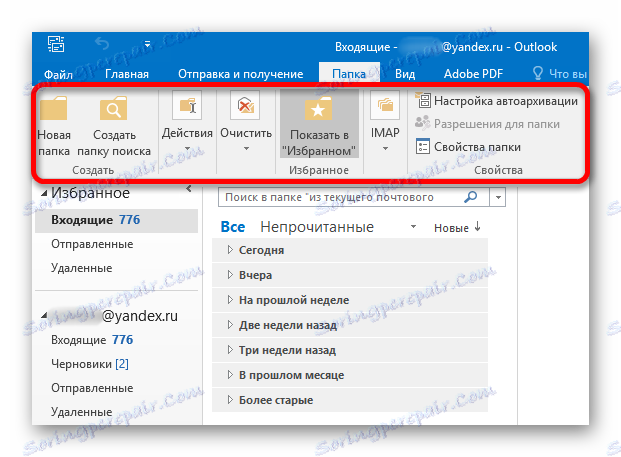Click the Send/Receive All Folders quick-access icon
Viewport: 621px width, 457px height.
point(56,44)
